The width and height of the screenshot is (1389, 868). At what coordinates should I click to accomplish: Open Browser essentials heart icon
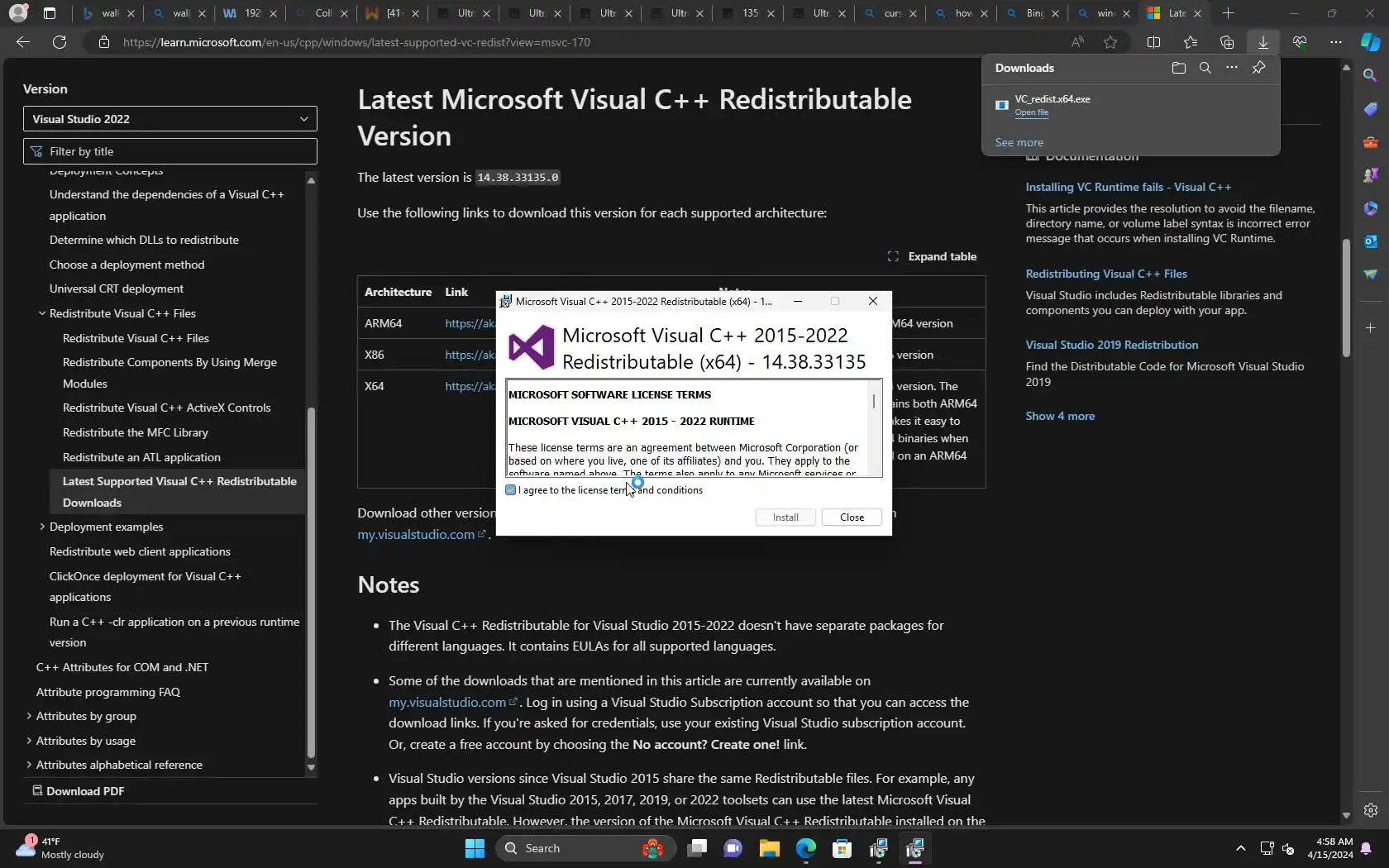pos(1300,42)
